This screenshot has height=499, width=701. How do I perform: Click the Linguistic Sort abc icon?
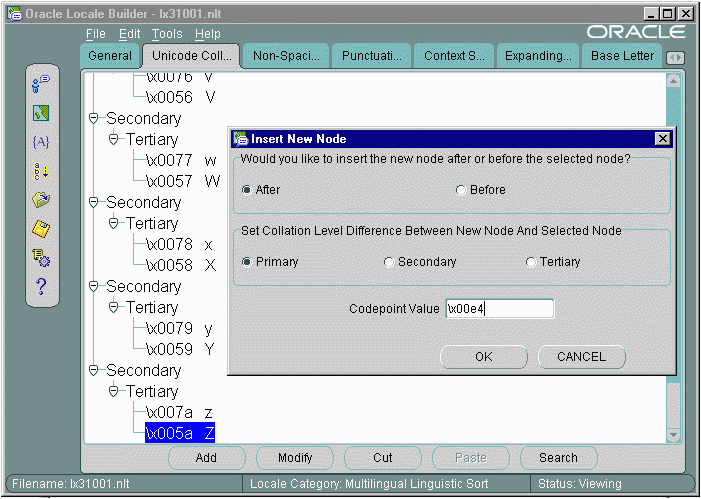coord(41,171)
